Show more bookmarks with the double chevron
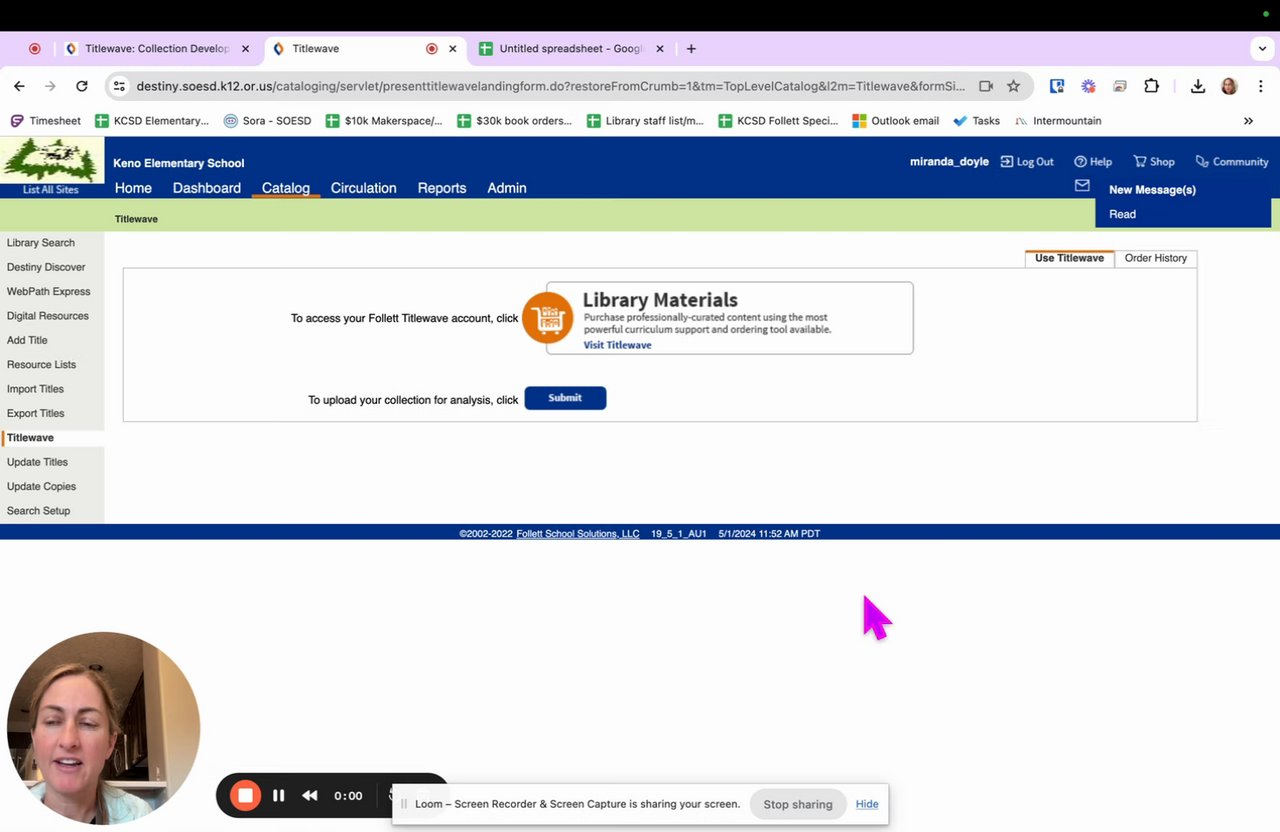This screenshot has width=1280, height=832. pos(1248,121)
